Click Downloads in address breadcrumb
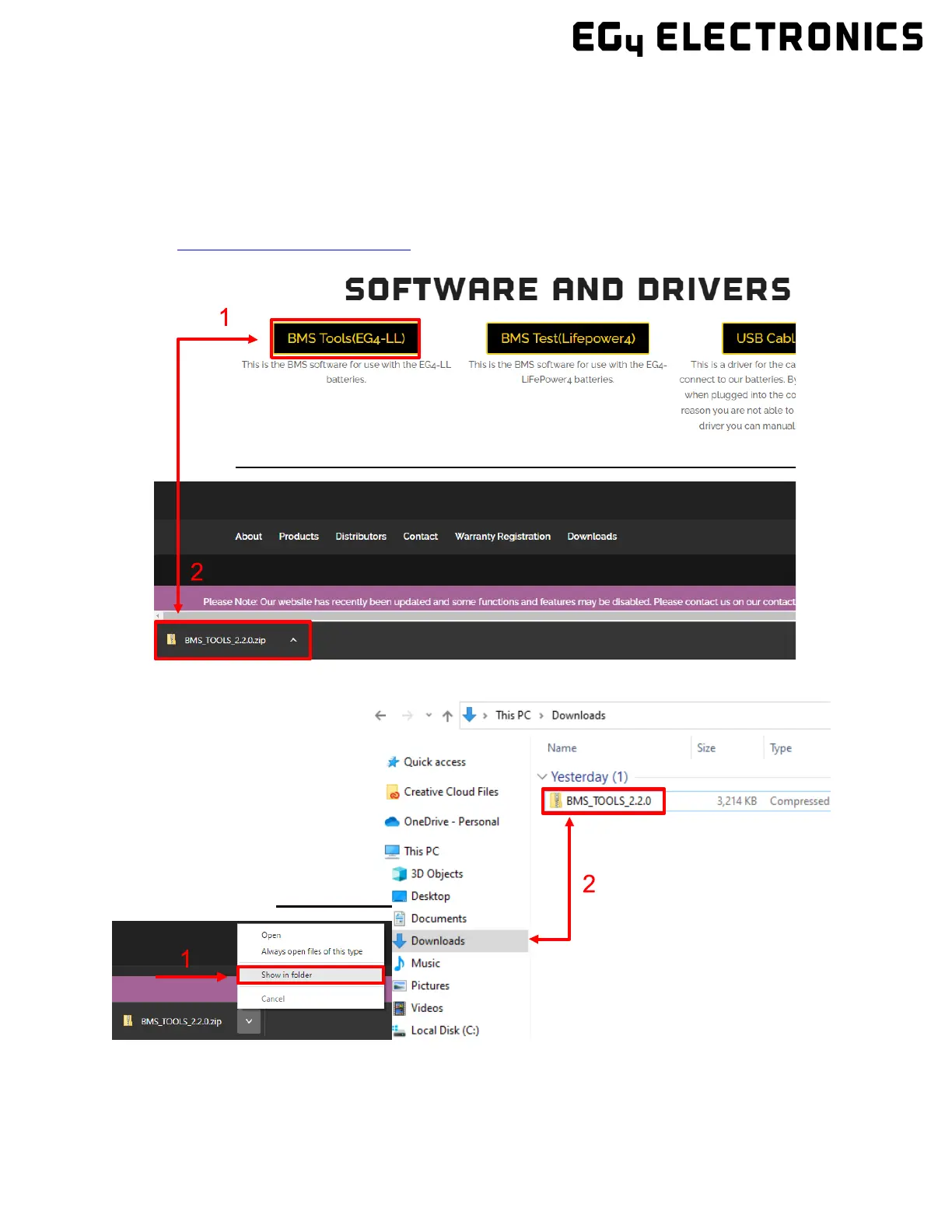The height and width of the screenshot is (1232, 952). tap(579, 716)
